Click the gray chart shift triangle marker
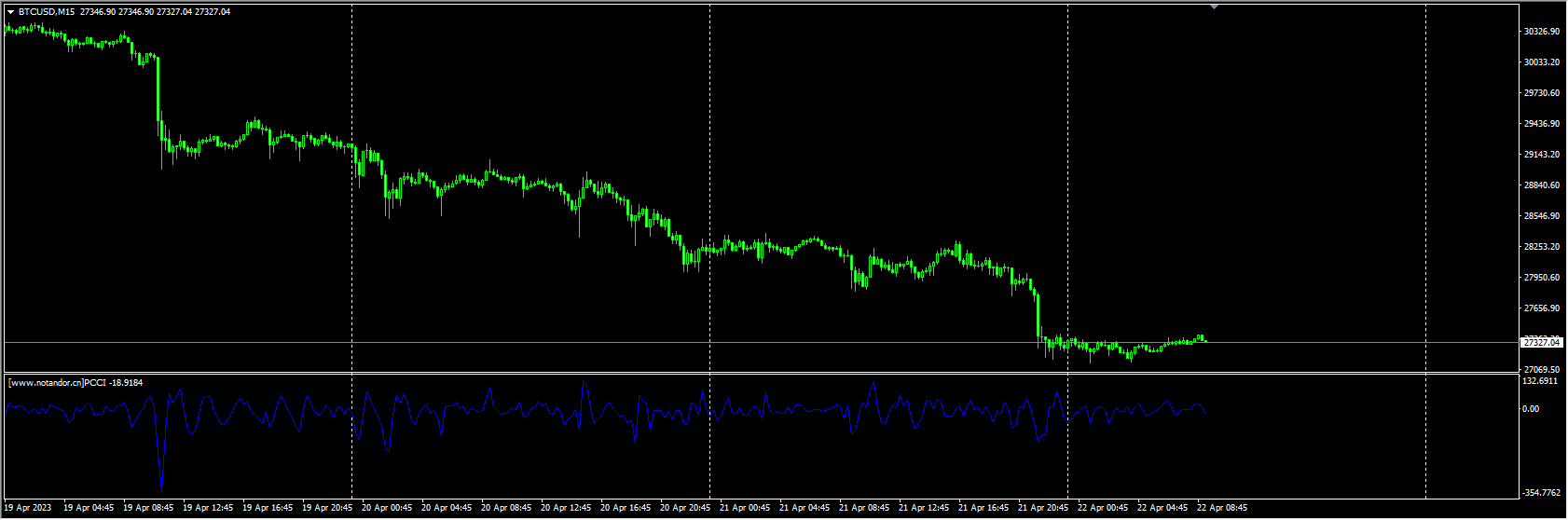The image size is (1568, 520). coord(1214,7)
